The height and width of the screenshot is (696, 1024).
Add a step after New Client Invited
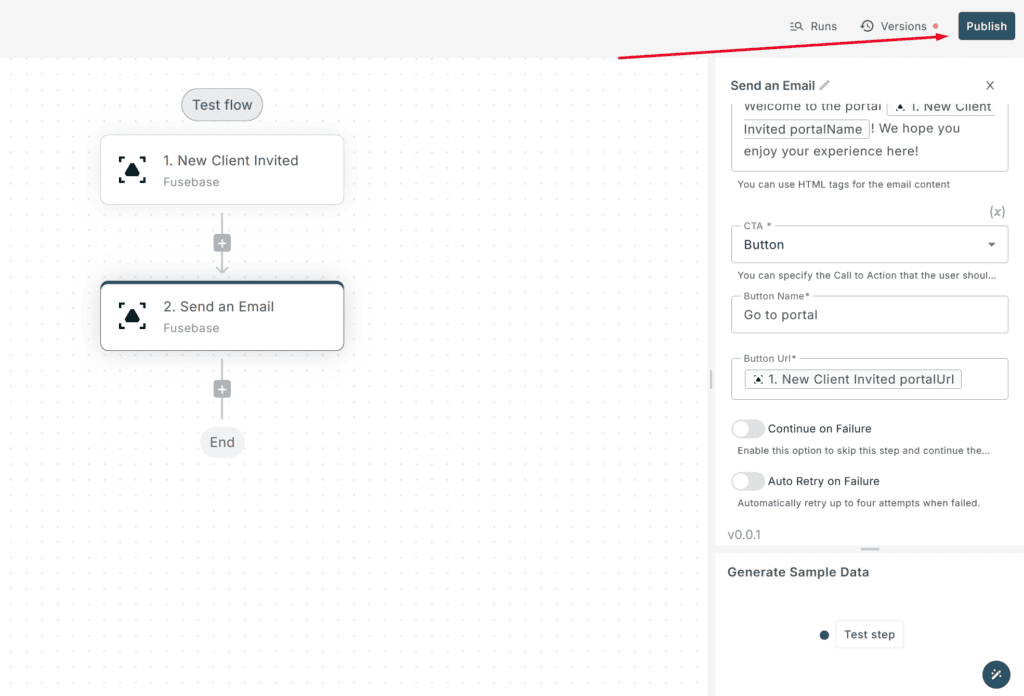222,244
